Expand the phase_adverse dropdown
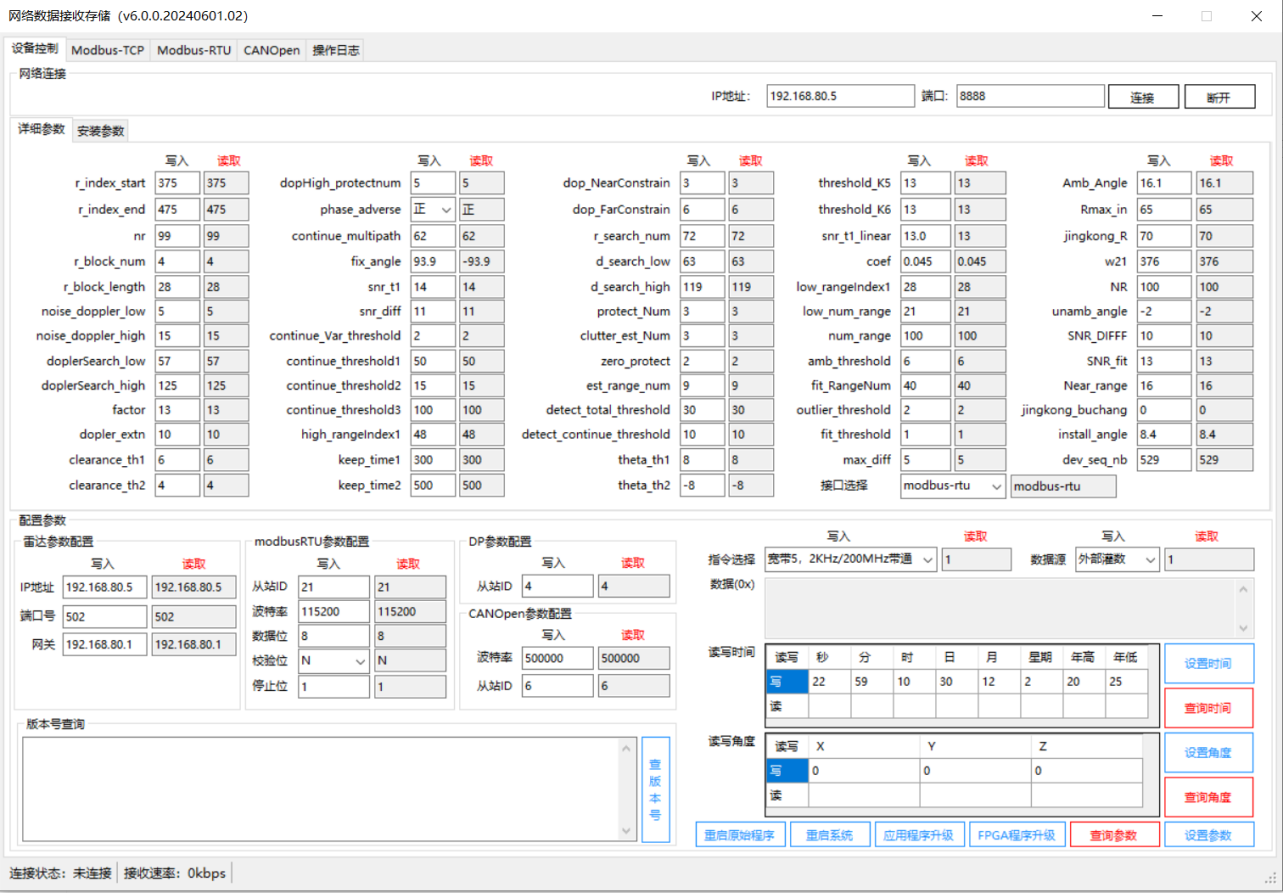 click(x=445, y=210)
